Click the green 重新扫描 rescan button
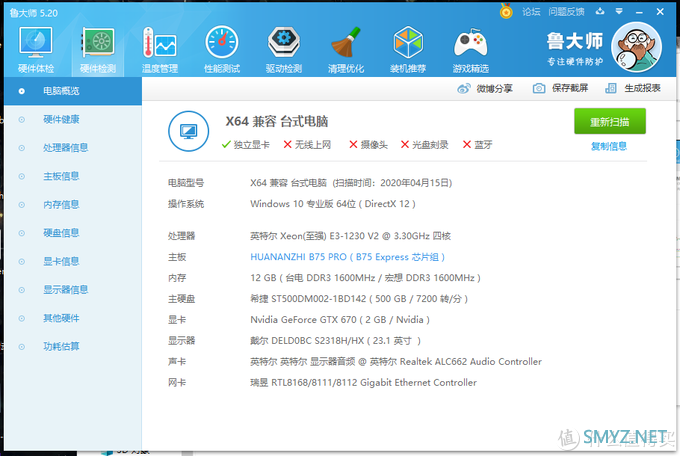This screenshot has width=680, height=456. pyautogui.click(x=610, y=121)
